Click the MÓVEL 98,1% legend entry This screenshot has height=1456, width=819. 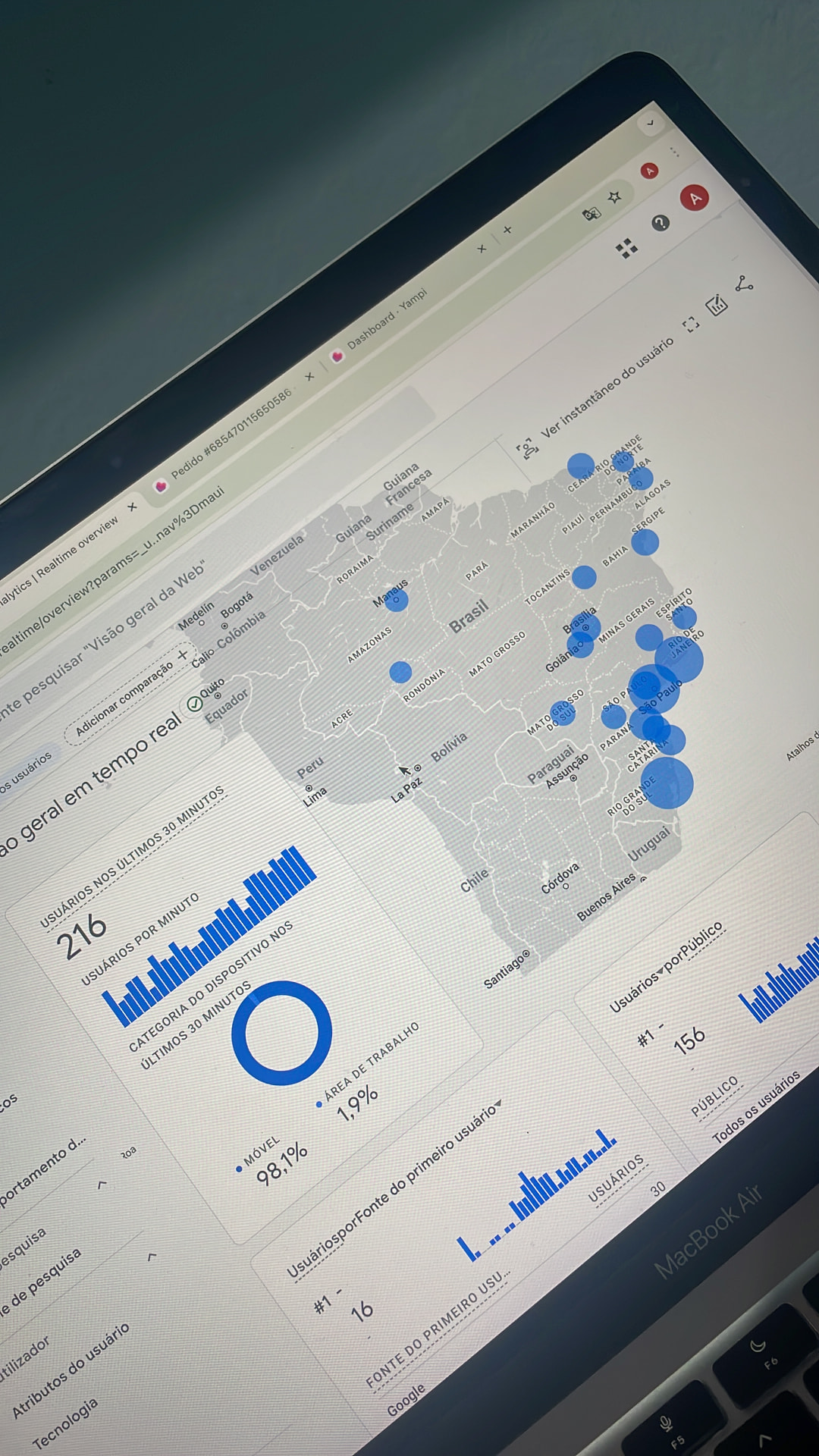pyautogui.click(x=273, y=1161)
